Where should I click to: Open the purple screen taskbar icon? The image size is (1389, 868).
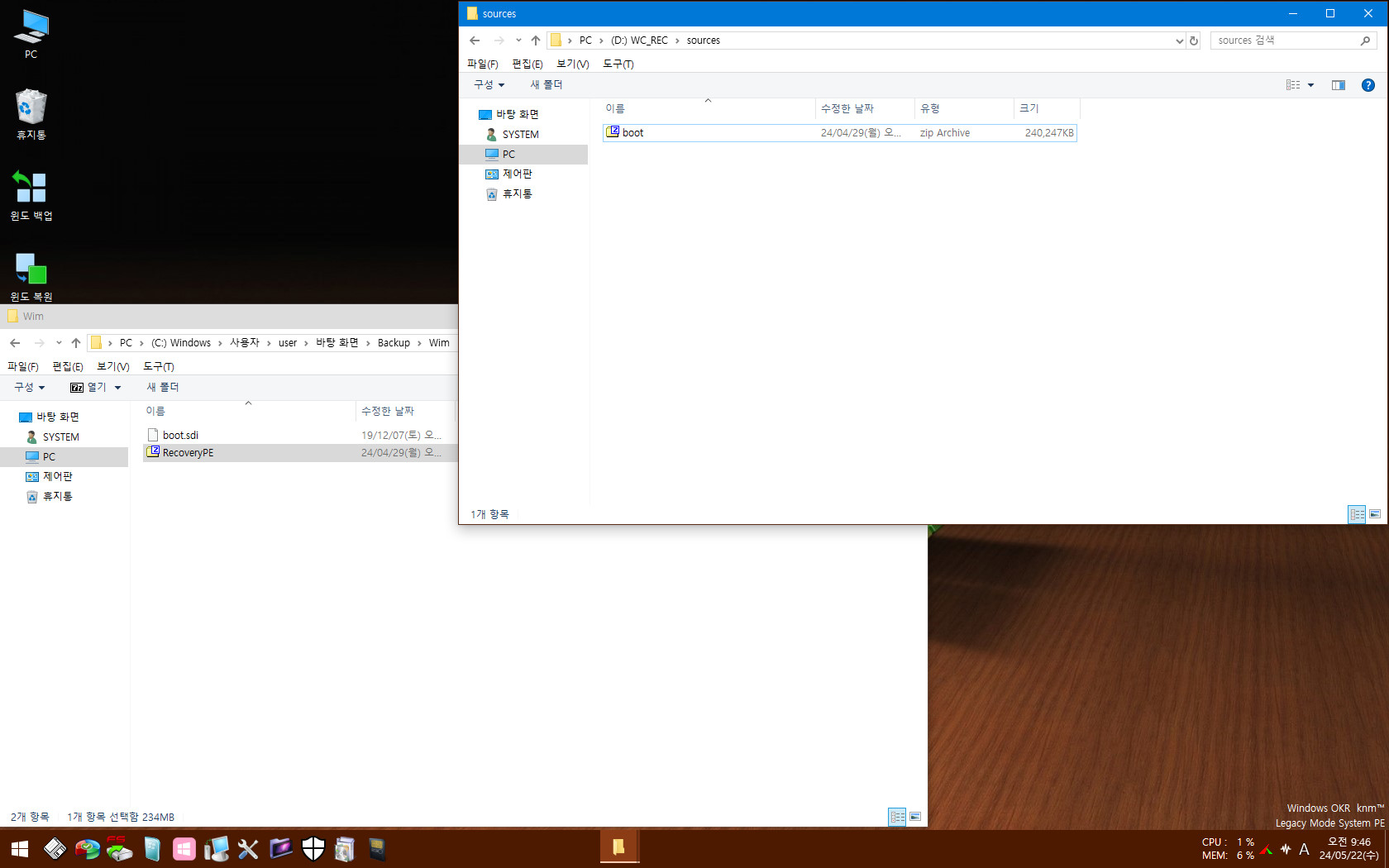pos(280,849)
